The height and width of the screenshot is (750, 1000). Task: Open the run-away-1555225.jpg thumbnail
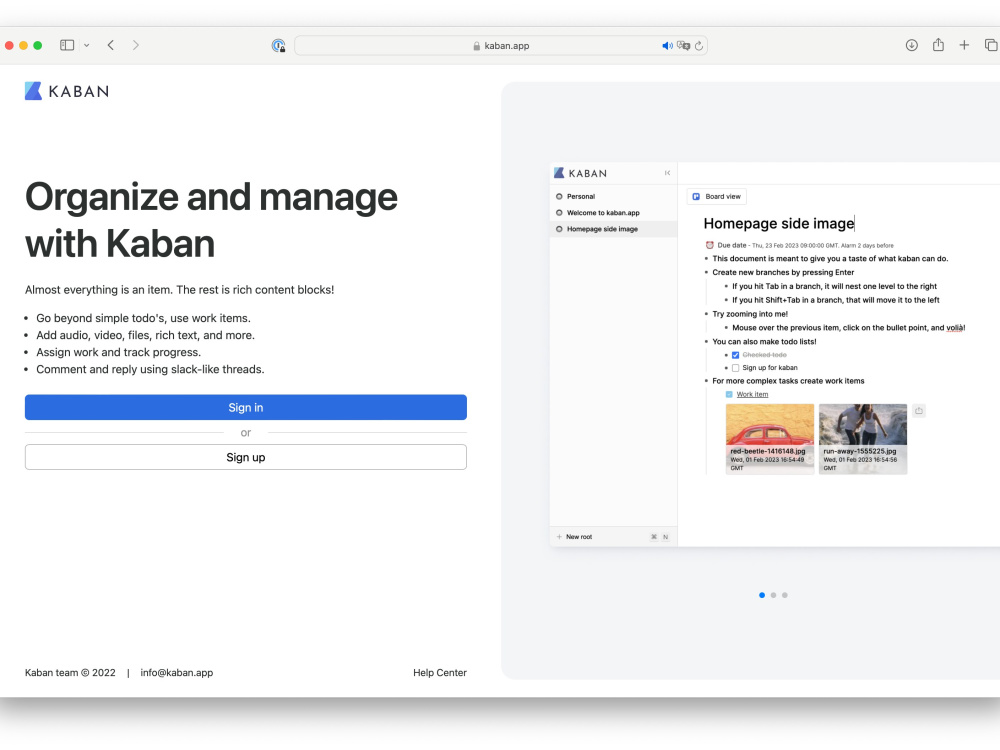point(862,439)
